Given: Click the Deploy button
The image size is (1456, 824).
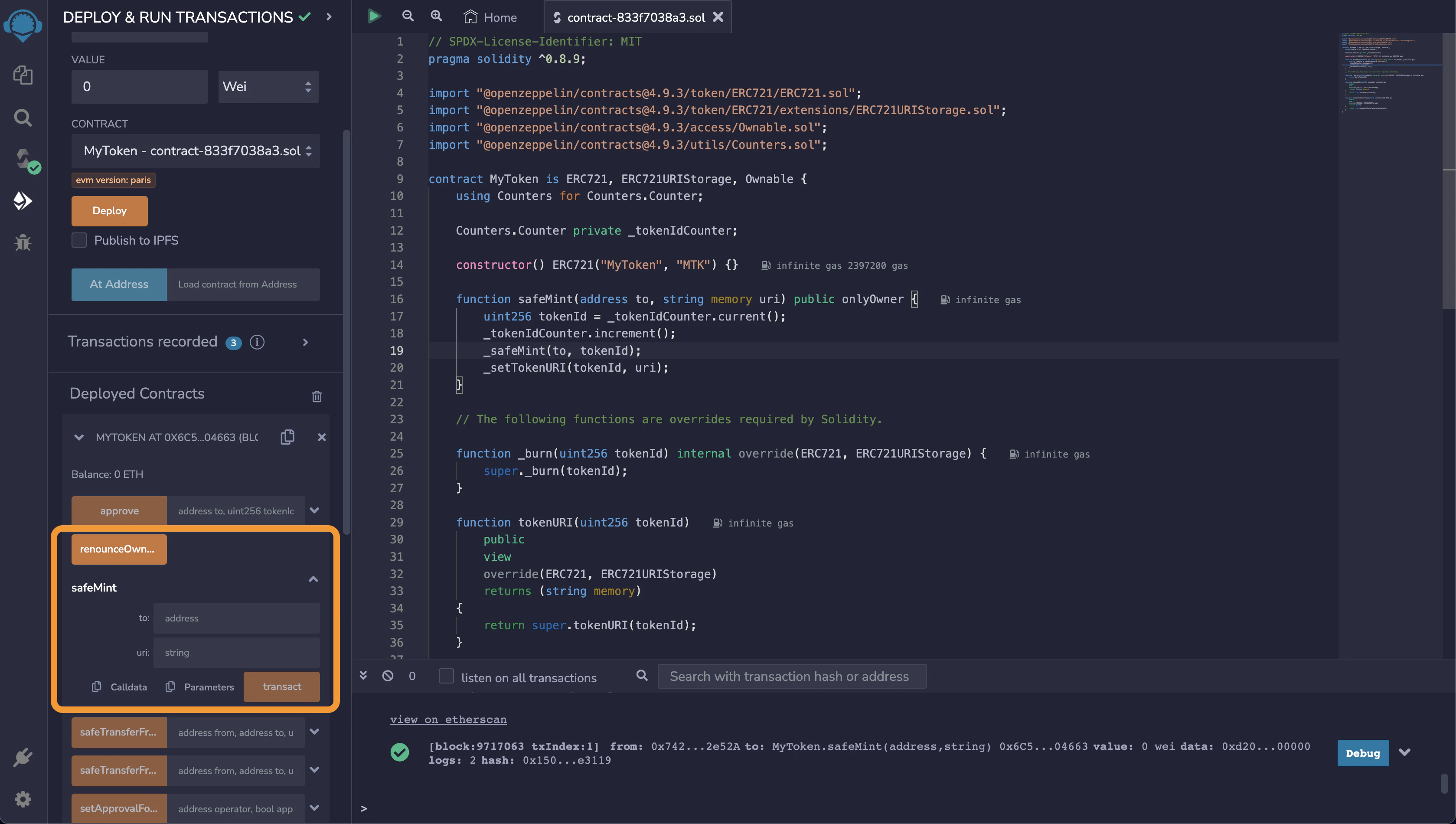Looking at the screenshot, I should pyautogui.click(x=109, y=210).
